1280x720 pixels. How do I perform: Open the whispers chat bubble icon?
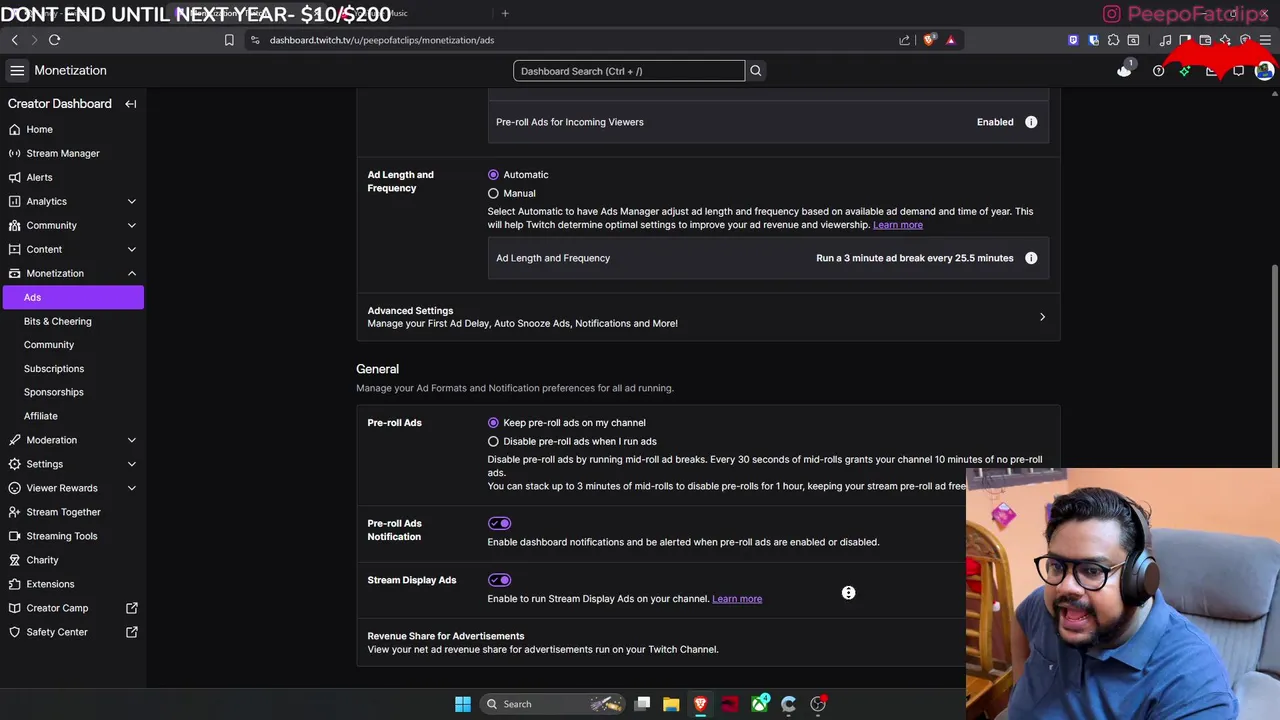click(x=1238, y=70)
